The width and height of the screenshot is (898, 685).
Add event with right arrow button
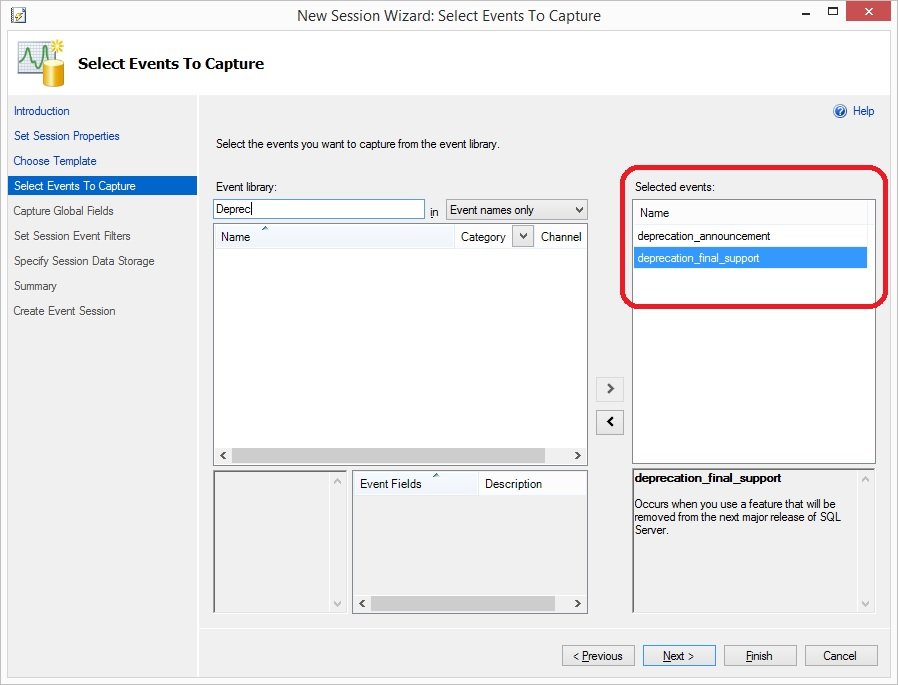pyautogui.click(x=610, y=389)
